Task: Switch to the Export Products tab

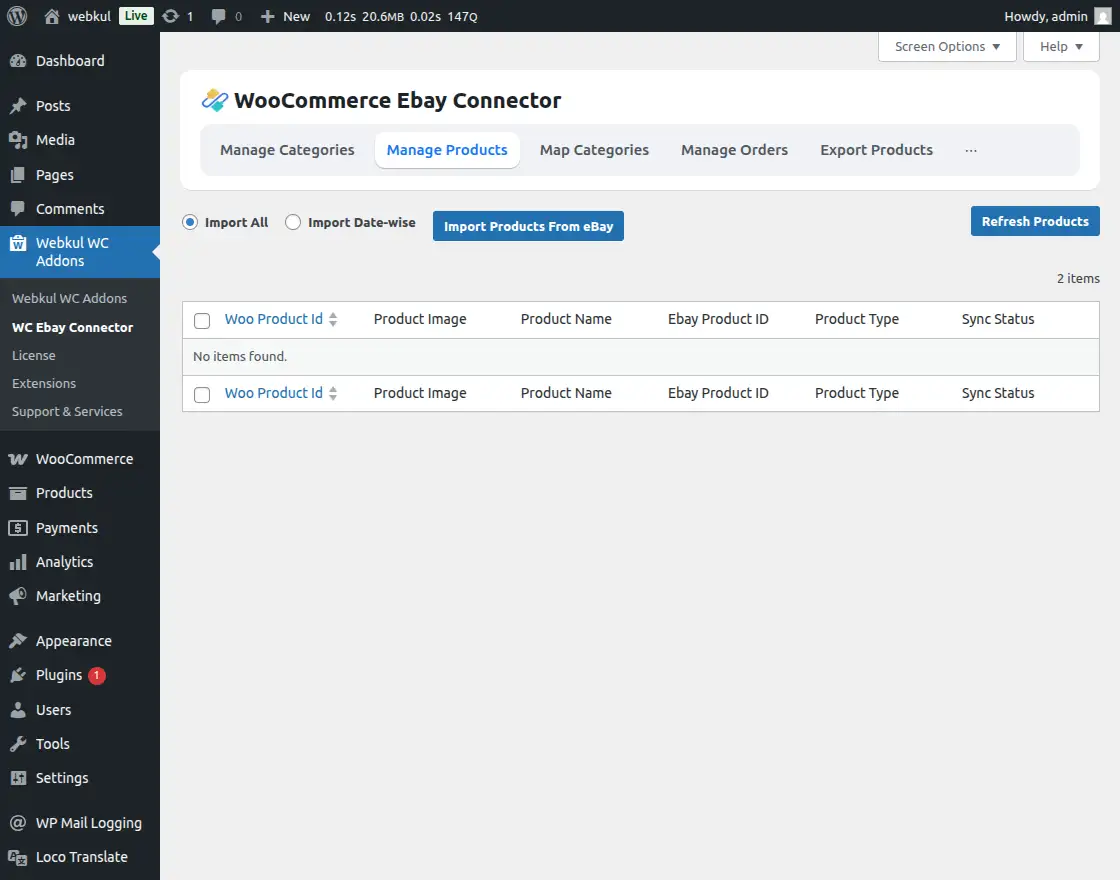Action: (876, 150)
